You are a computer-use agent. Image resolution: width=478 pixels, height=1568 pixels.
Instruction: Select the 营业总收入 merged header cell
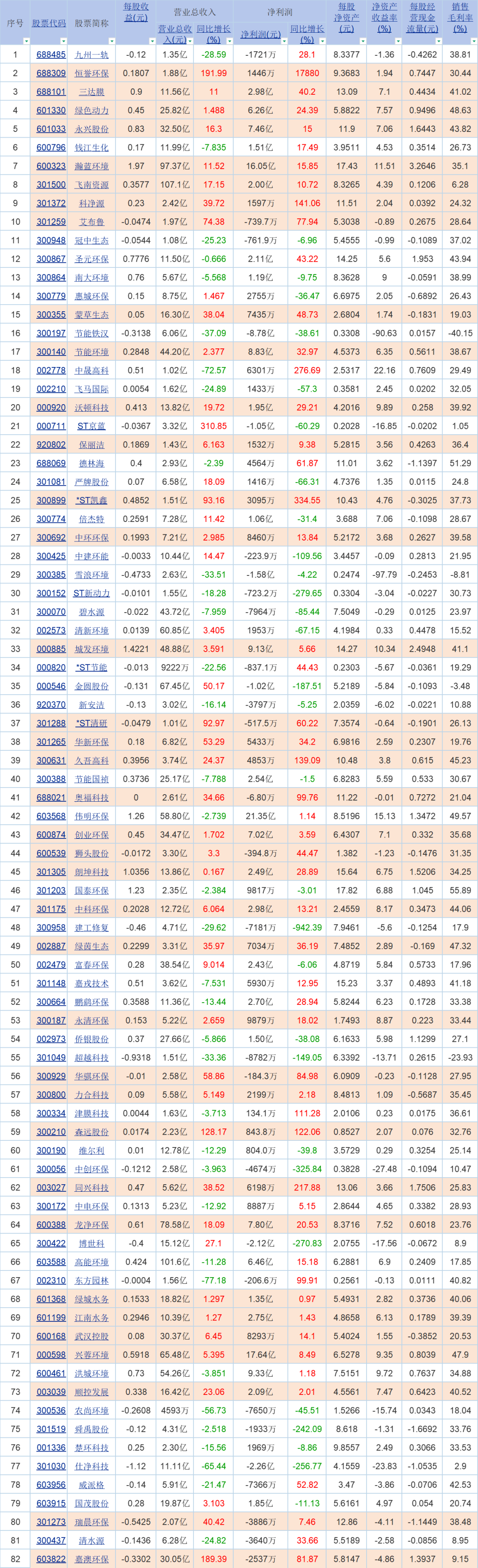tap(195, 12)
